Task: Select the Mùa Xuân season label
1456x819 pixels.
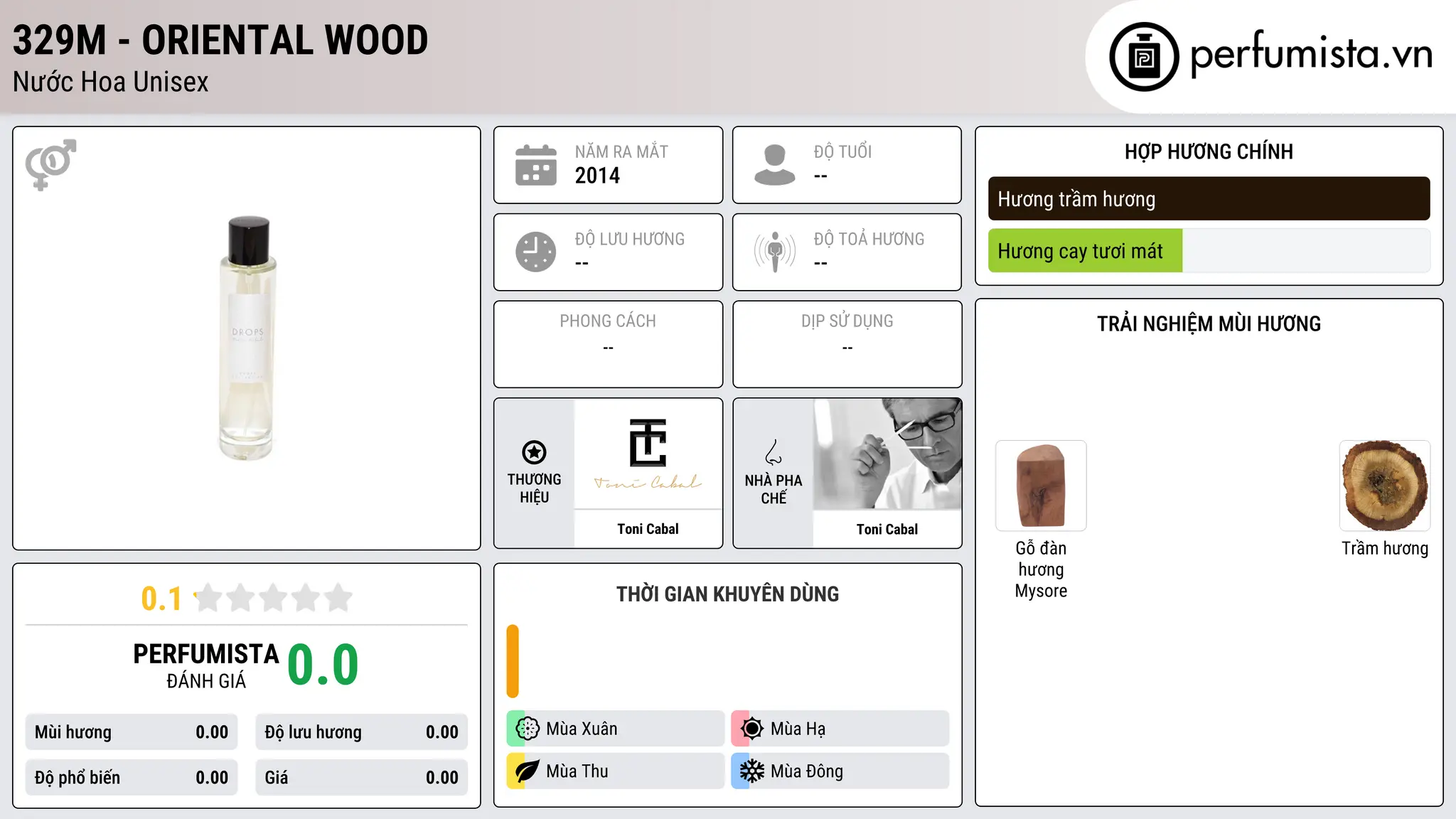Action: pyautogui.click(x=582, y=729)
